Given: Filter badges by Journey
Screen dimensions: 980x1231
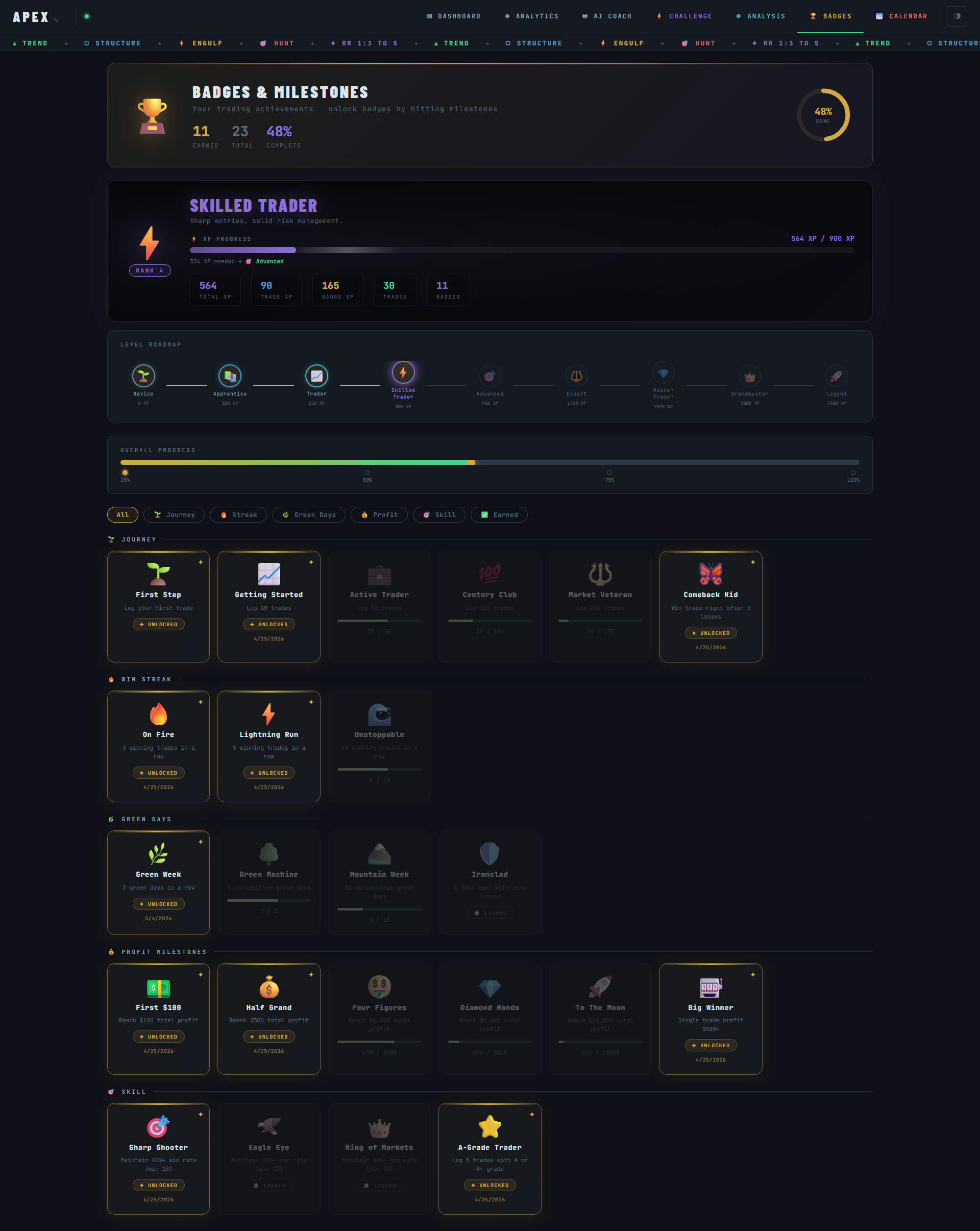Looking at the screenshot, I should 174,514.
